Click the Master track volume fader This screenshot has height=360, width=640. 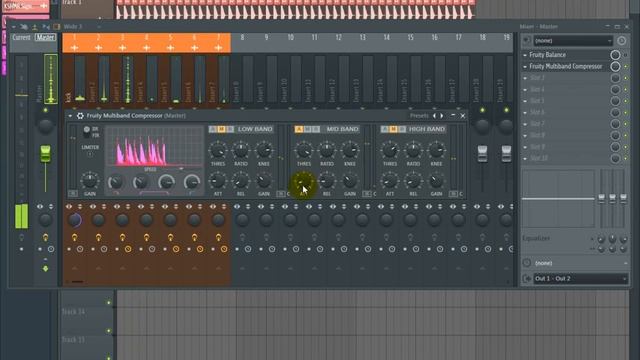45,153
